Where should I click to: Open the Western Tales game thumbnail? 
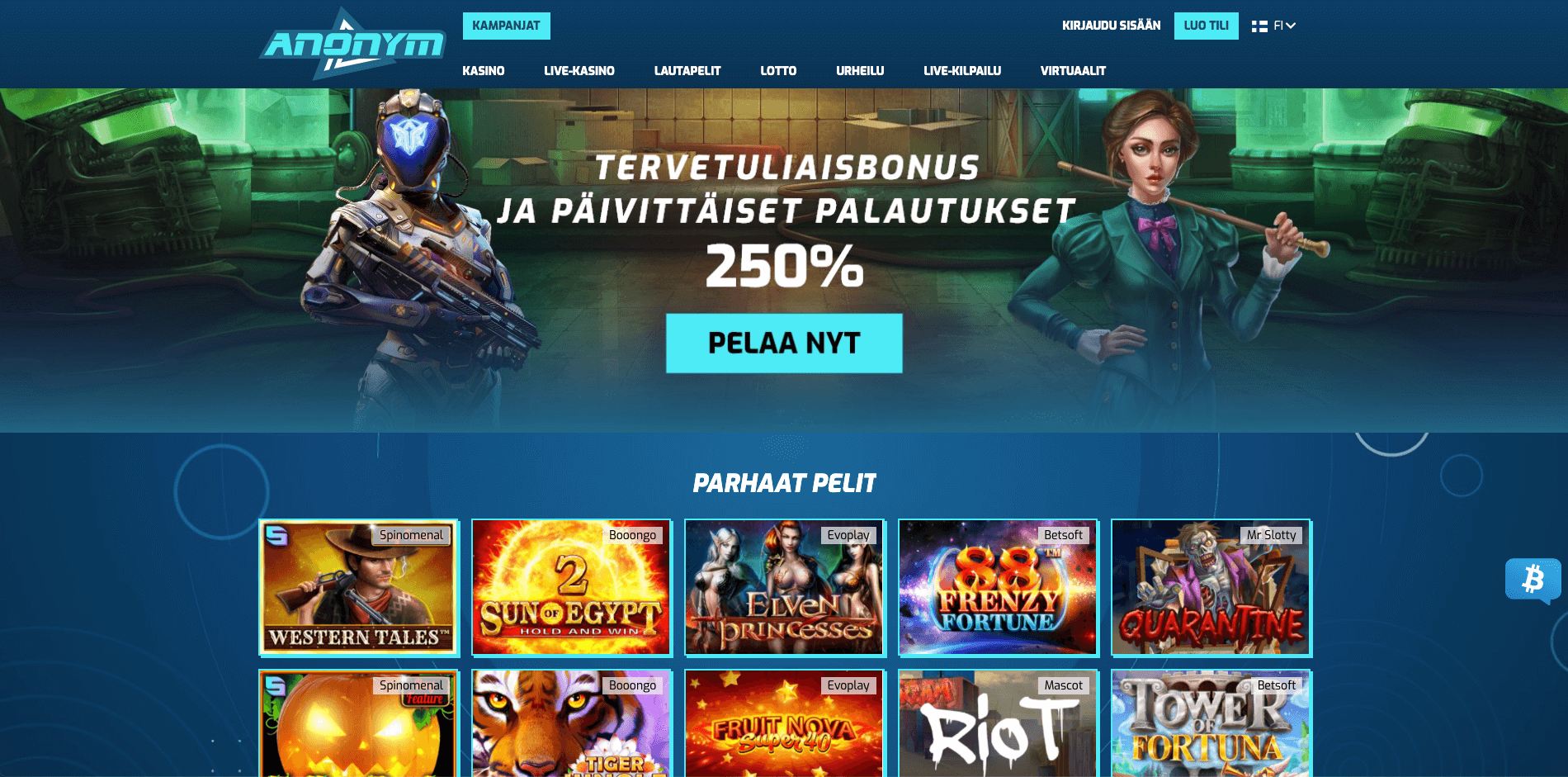pyautogui.click(x=358, y=588)
